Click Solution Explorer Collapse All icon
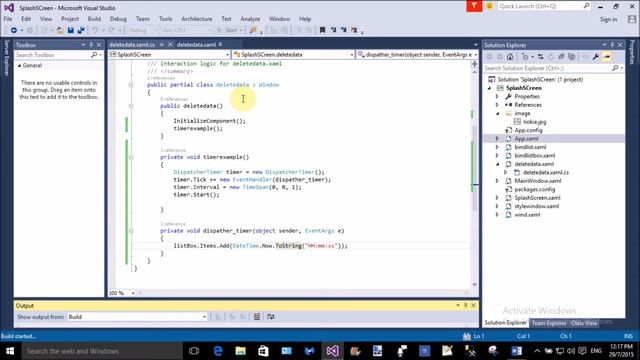The height and width of the screenshot is (360, 640). coord(561,57)
